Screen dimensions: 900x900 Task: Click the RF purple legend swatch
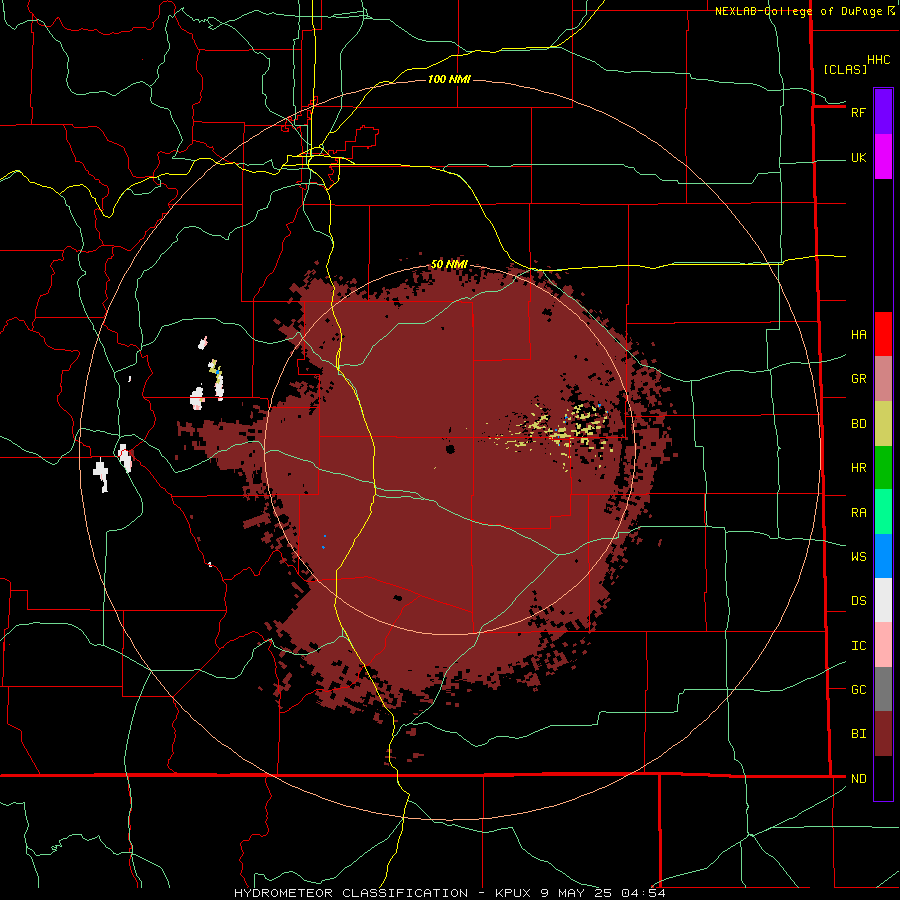883,112
